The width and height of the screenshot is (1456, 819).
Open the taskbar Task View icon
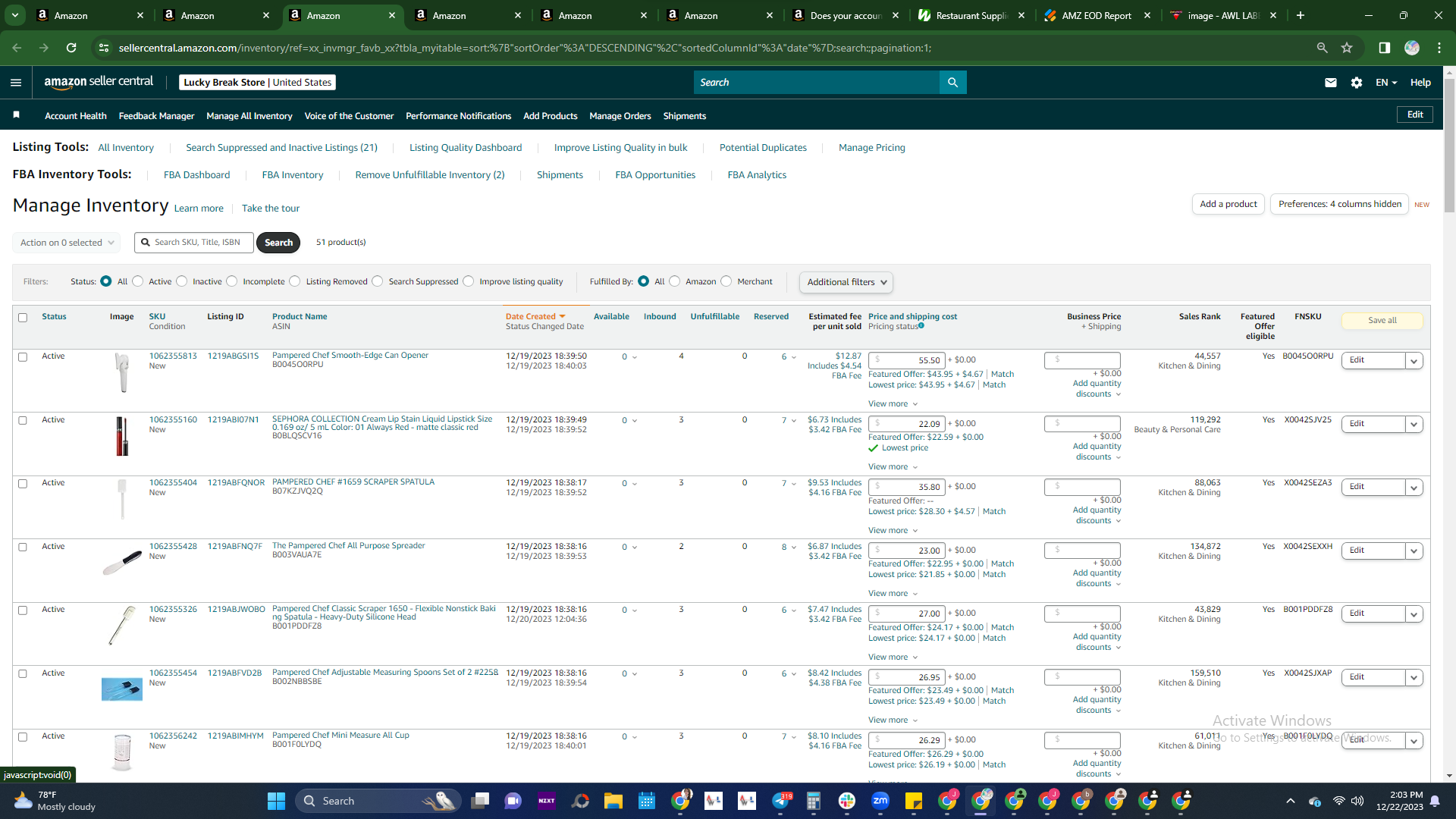coord(480,801)
